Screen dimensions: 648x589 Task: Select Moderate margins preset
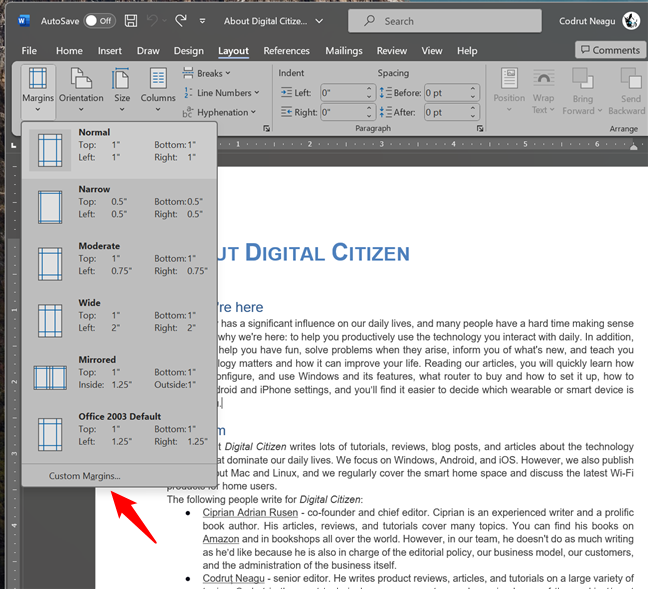point(119,264)
